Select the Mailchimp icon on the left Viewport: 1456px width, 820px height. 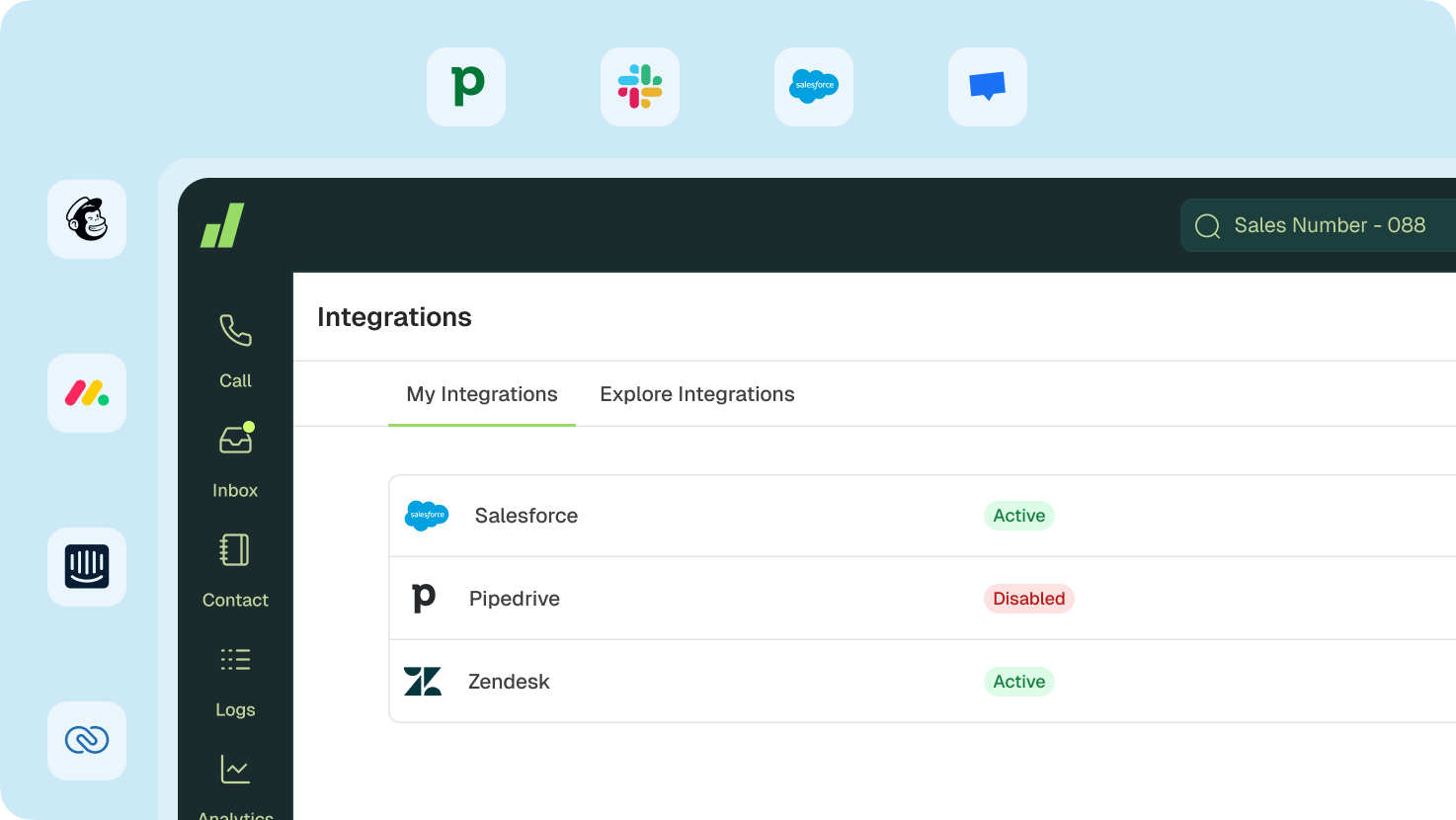[x=86, y=219]
